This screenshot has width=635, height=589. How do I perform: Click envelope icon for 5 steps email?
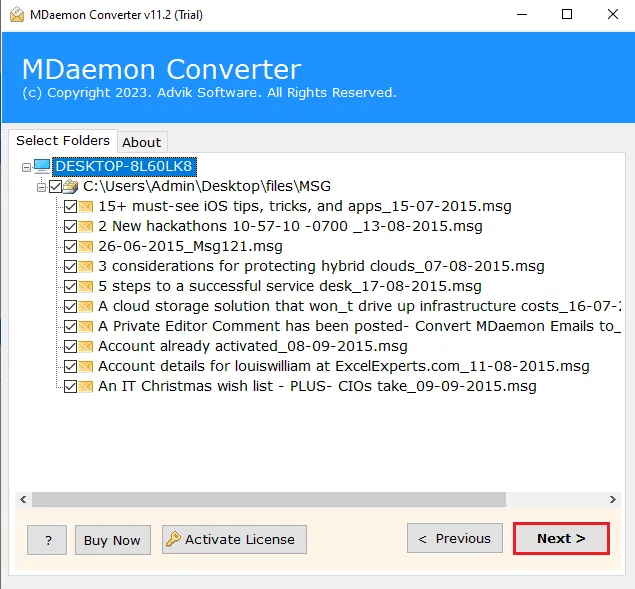(86, 286)
